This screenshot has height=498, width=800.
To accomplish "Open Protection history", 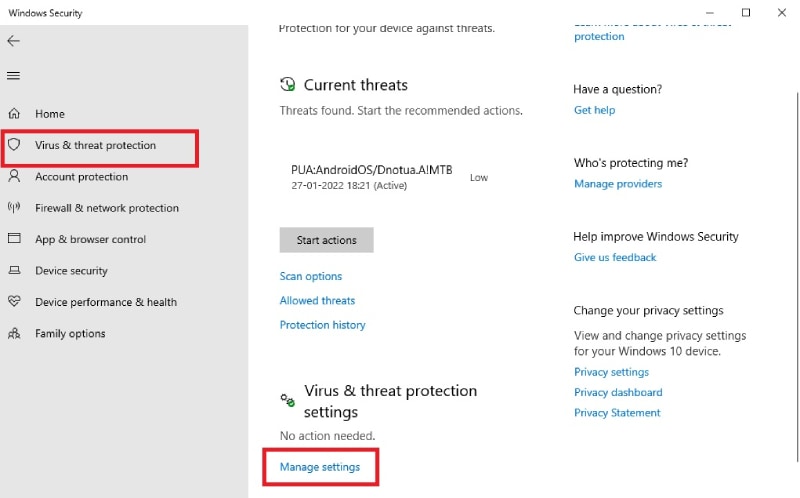I will tap(322, 325).
